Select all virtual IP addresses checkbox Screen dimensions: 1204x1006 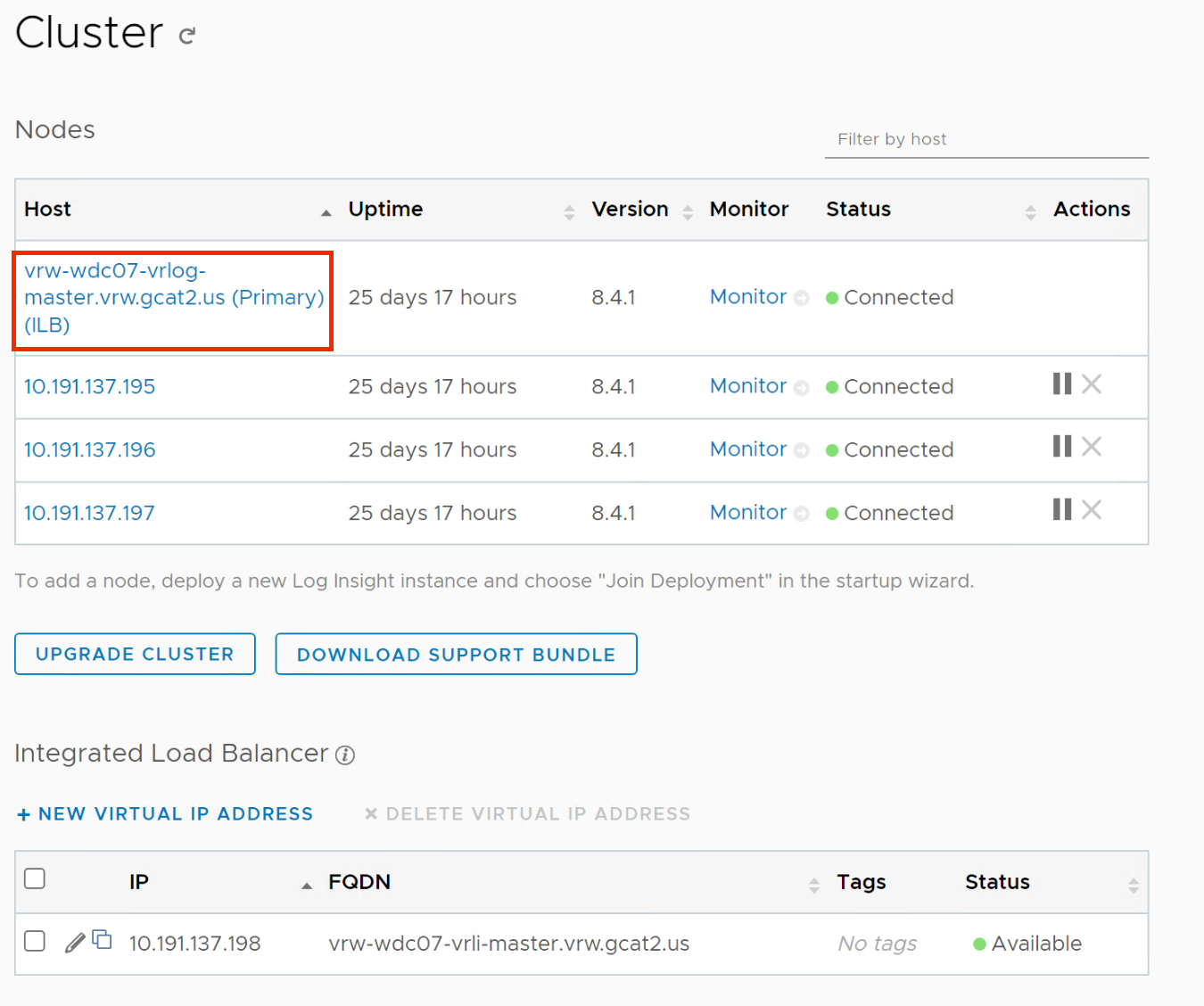(35, 879)
